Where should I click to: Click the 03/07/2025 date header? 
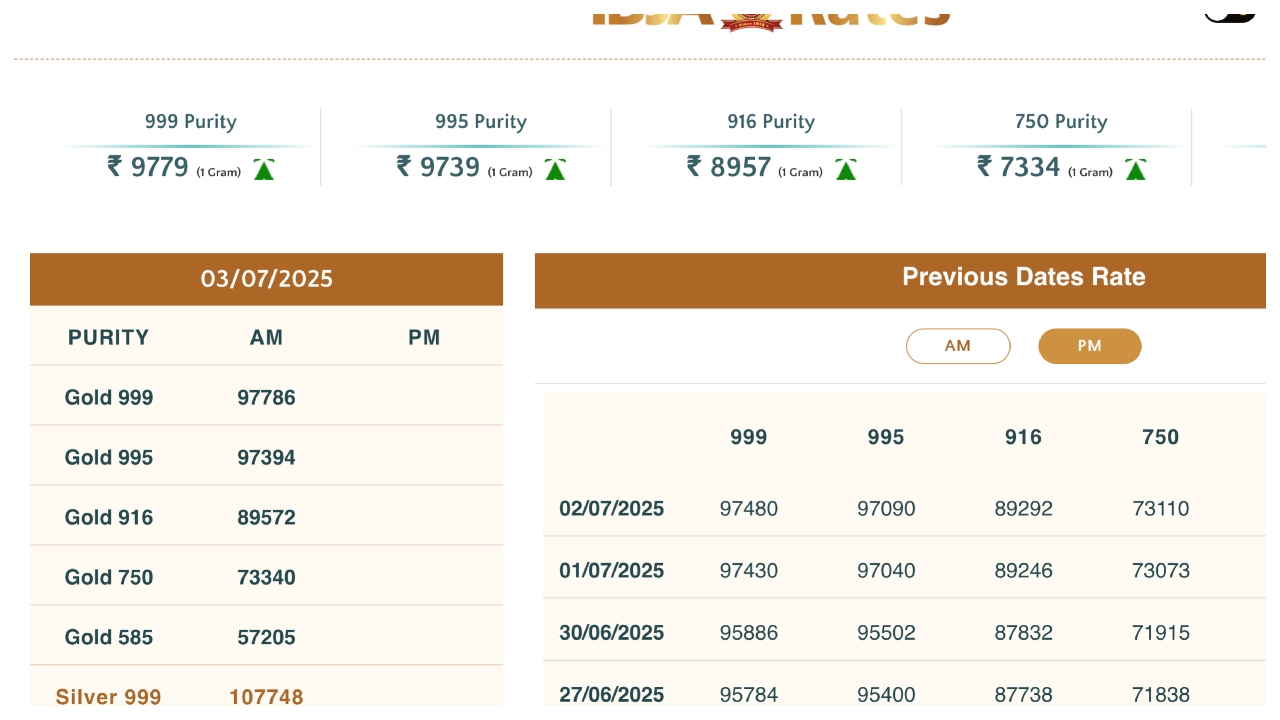[x=266, y=279]
